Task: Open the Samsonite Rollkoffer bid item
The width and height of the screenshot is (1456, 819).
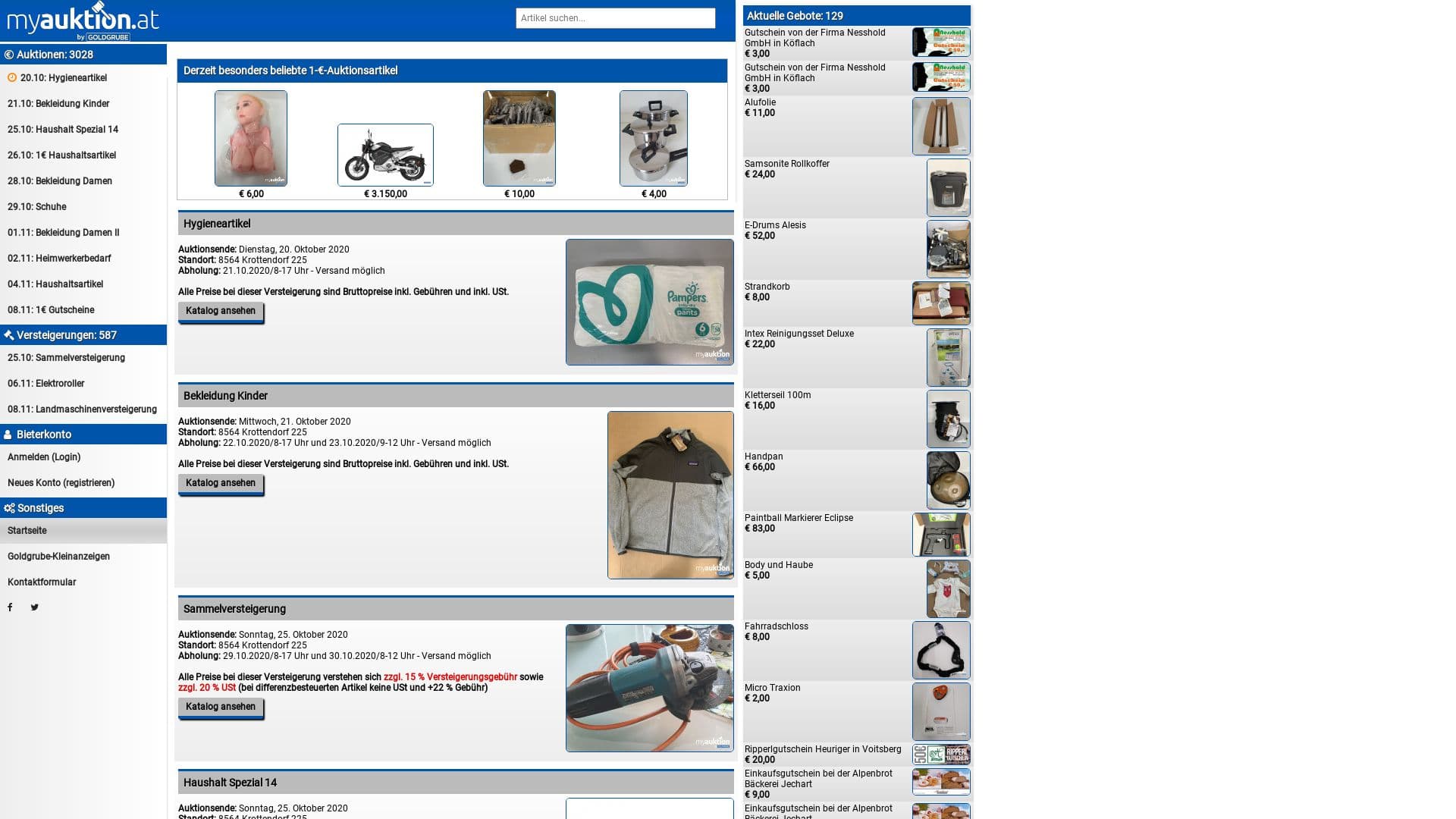Action: tap(786, 164)
